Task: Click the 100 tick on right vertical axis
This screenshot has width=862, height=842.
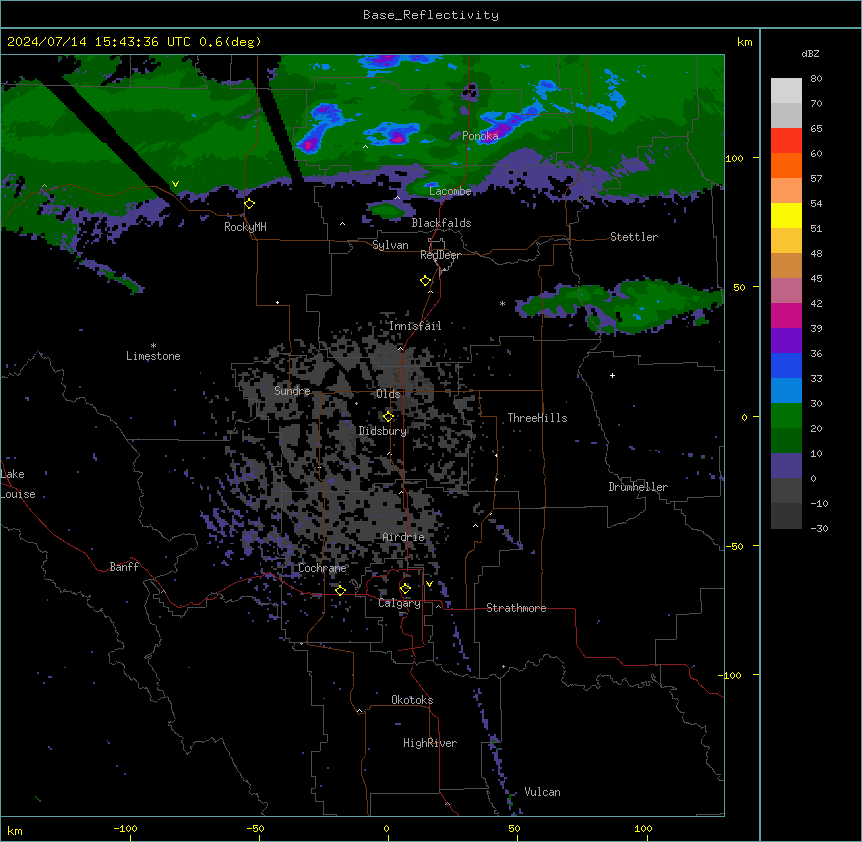Action: (734, 158)
